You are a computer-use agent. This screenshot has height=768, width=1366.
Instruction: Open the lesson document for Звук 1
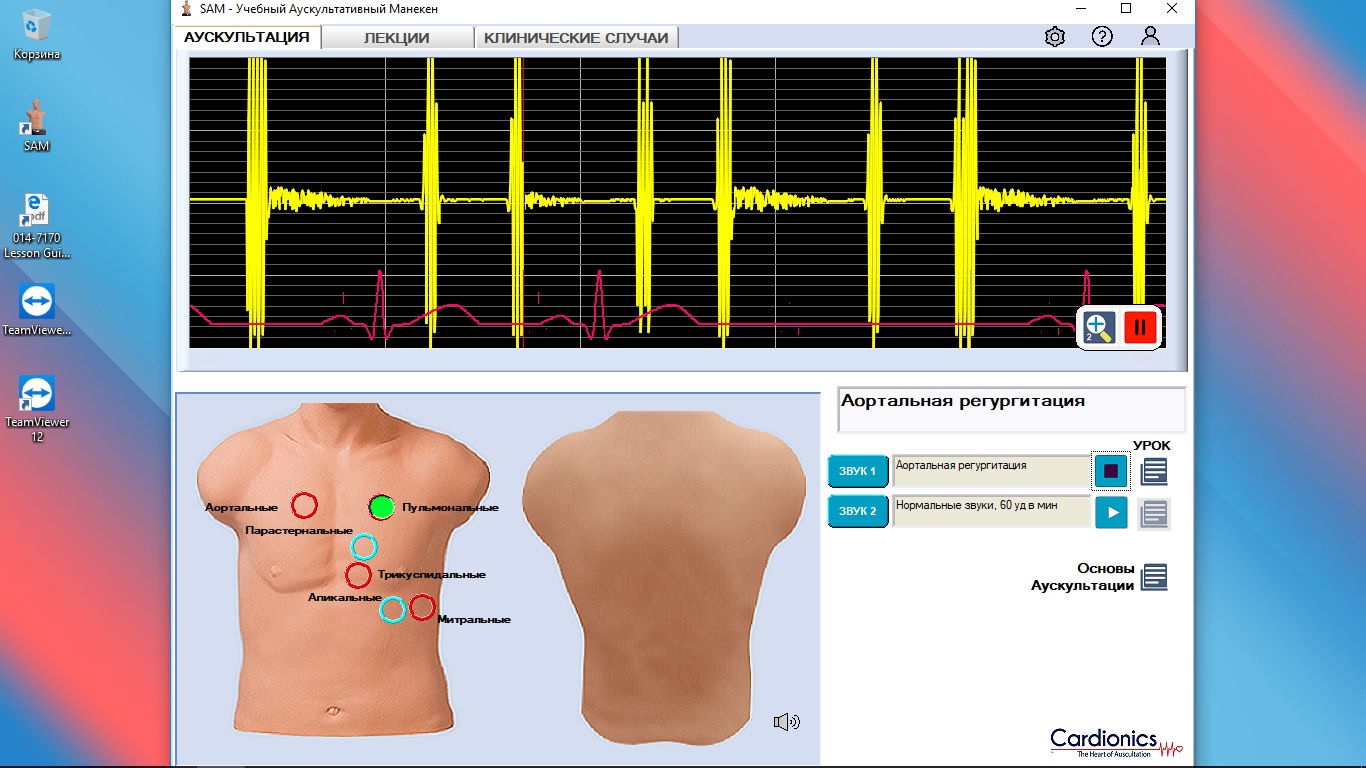point(1153,471)
